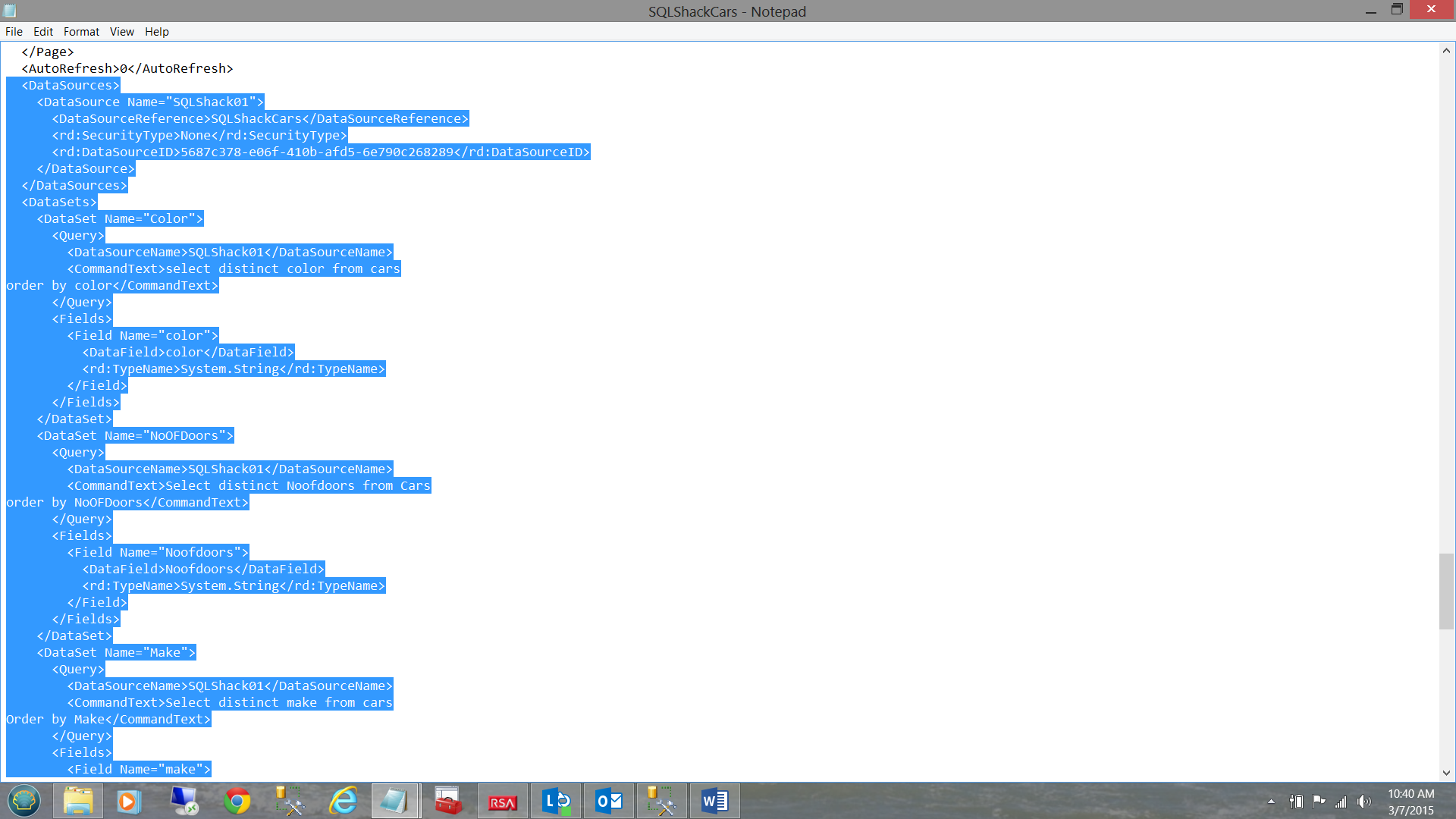Open the Help menu
The width and height of the screenshot is (1456, 819).
(x=157, y=32)
